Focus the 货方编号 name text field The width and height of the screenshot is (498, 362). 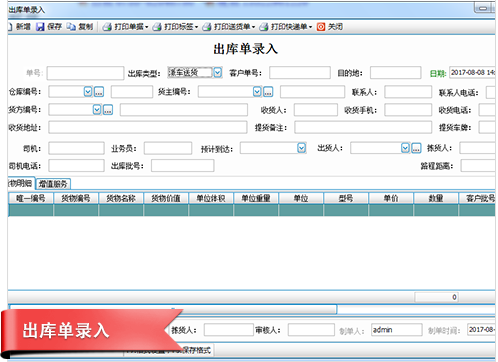[x=184, y=110]
